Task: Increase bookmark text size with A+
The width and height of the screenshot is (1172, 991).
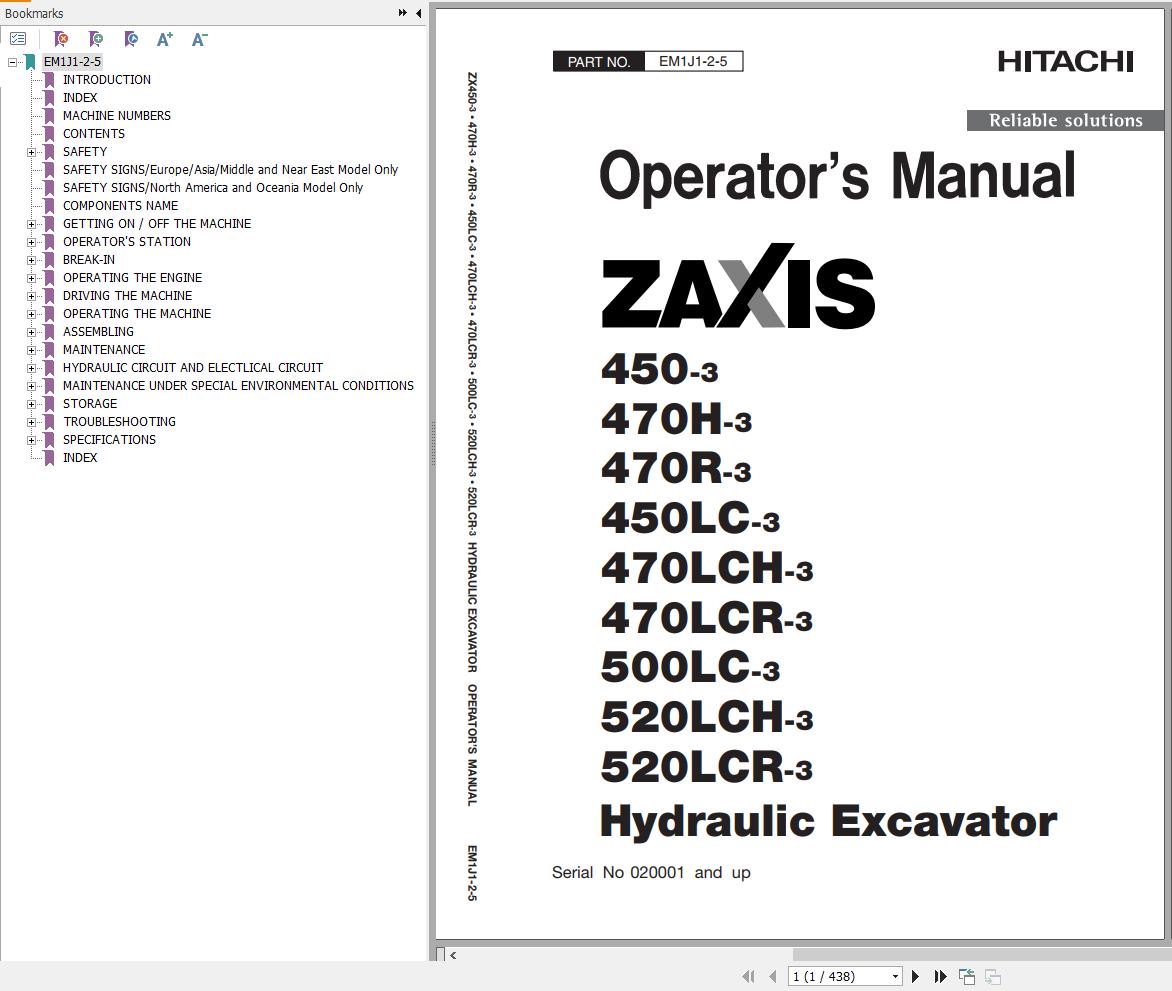Action: [x=164, y=39]
